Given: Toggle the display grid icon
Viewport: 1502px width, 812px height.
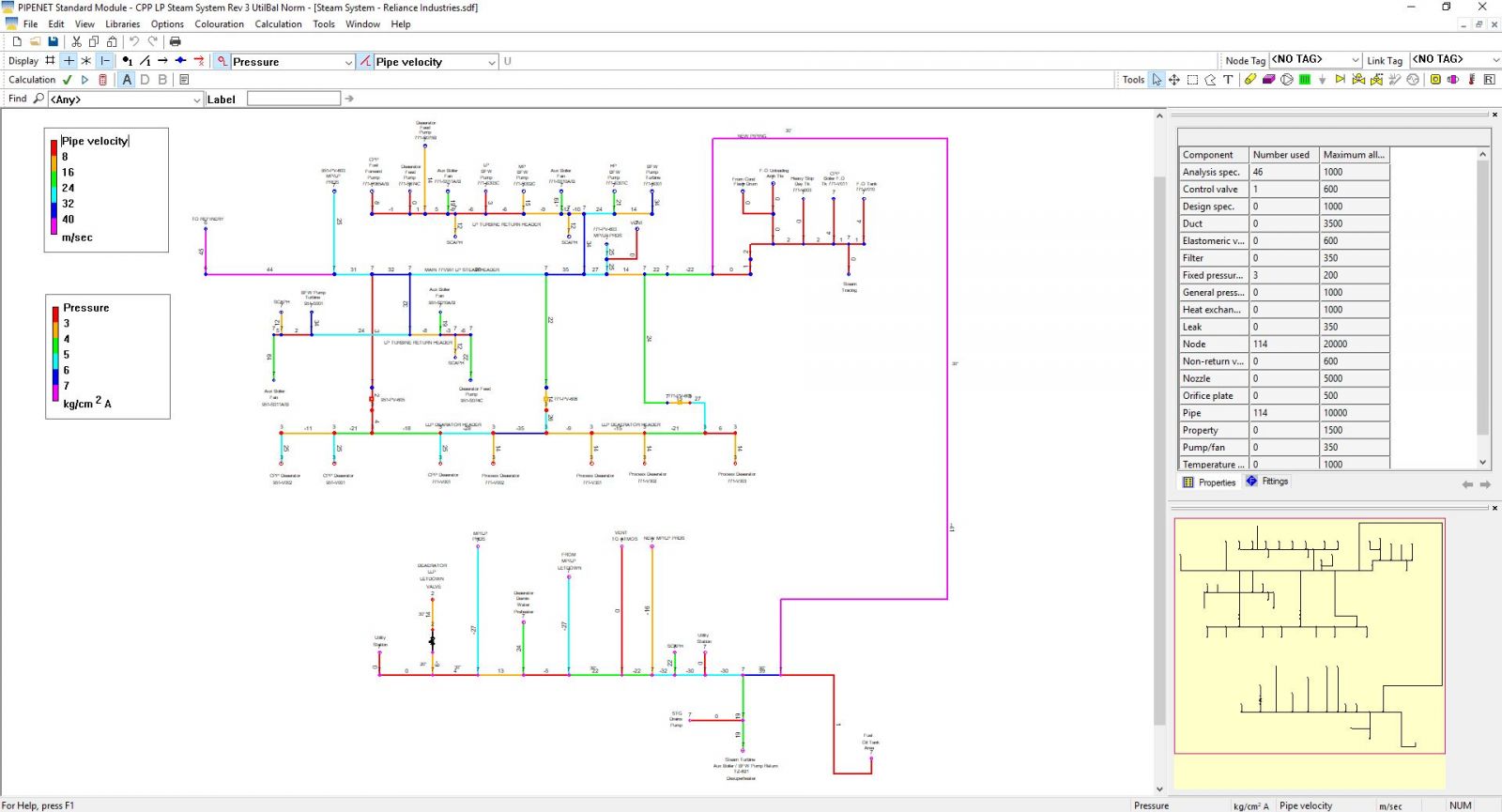Looking at the screenshot, I should point(50,61).
